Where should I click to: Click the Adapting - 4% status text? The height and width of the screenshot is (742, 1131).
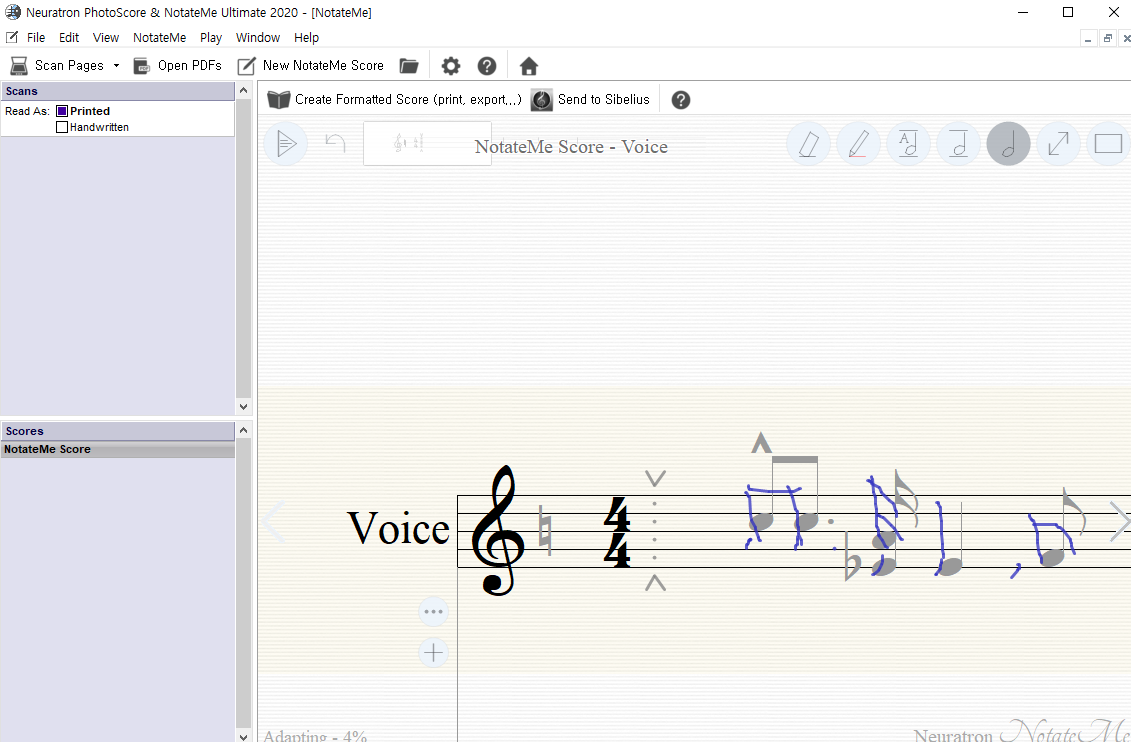coord(314,736)
